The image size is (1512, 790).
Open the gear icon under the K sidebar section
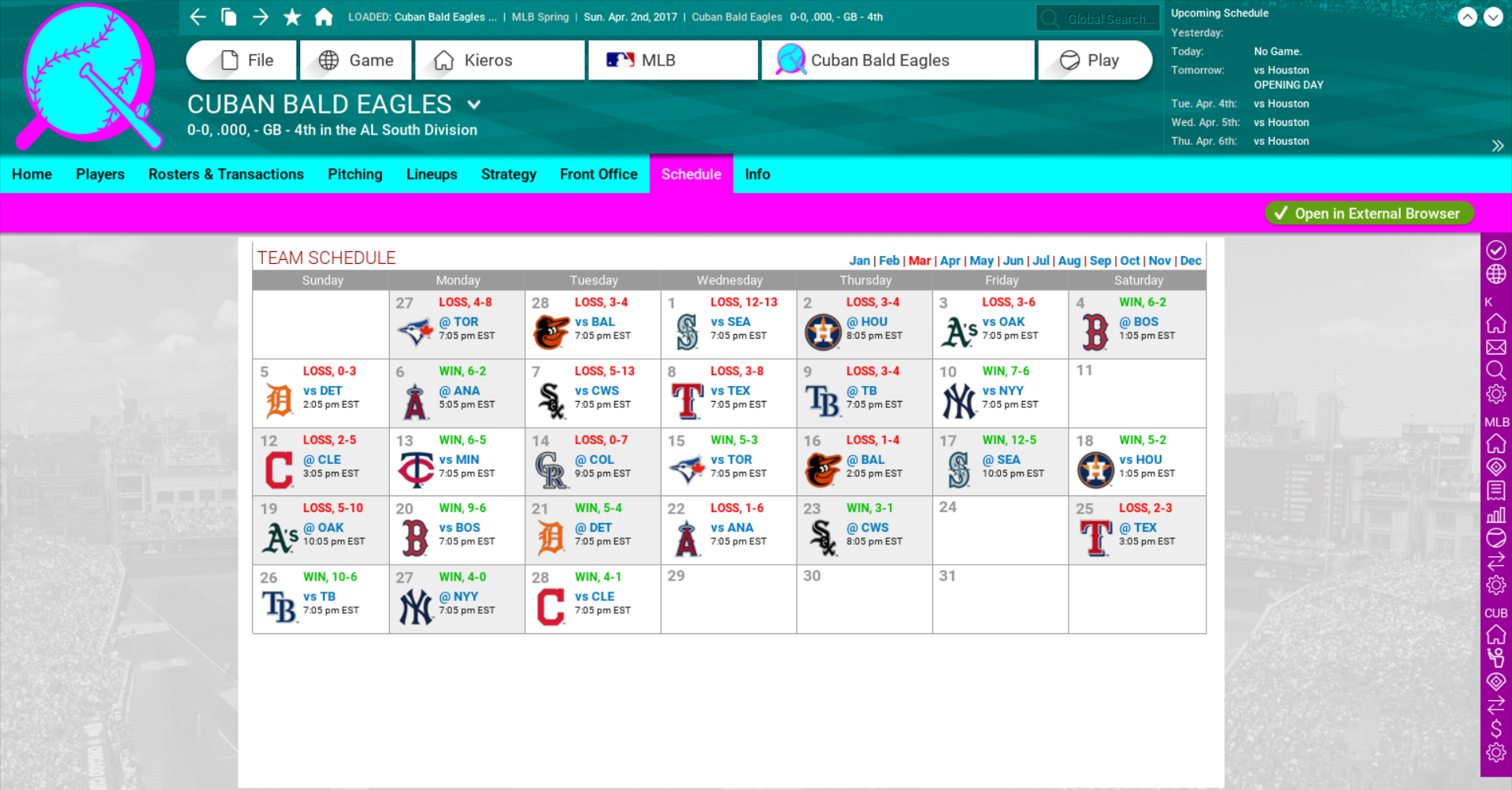point(1496,394)
